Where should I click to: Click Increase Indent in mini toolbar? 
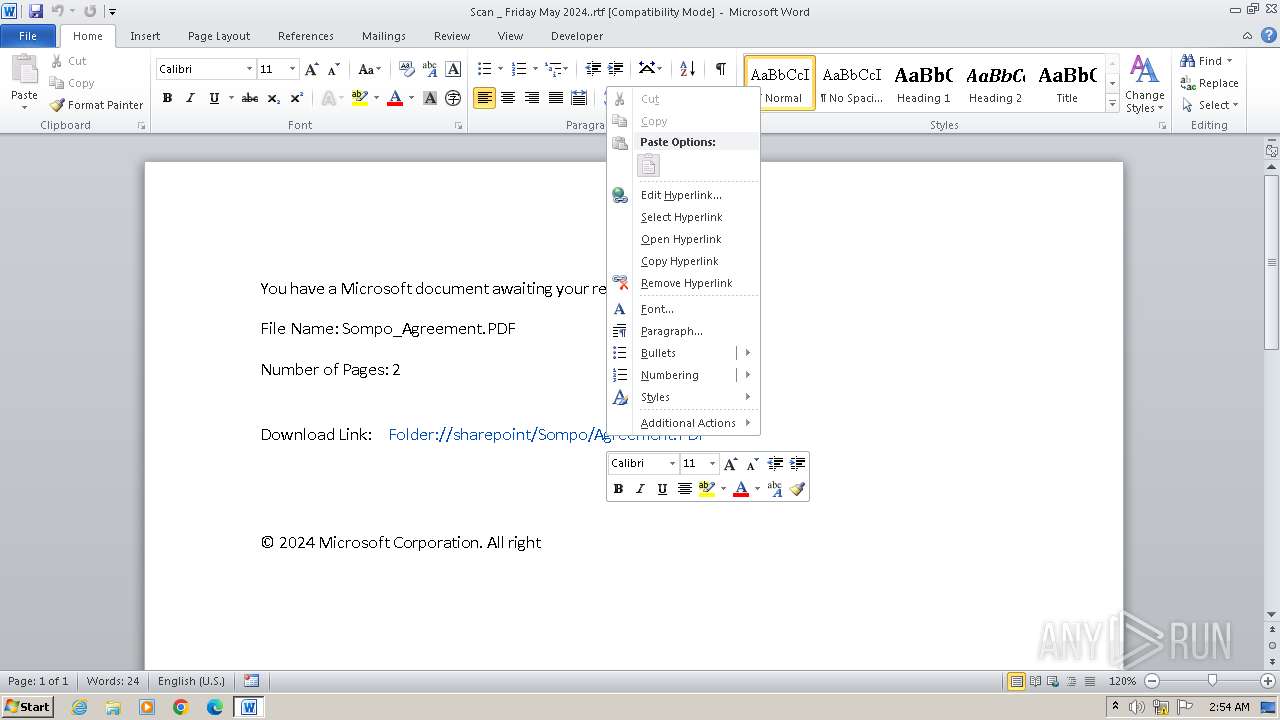797,464
